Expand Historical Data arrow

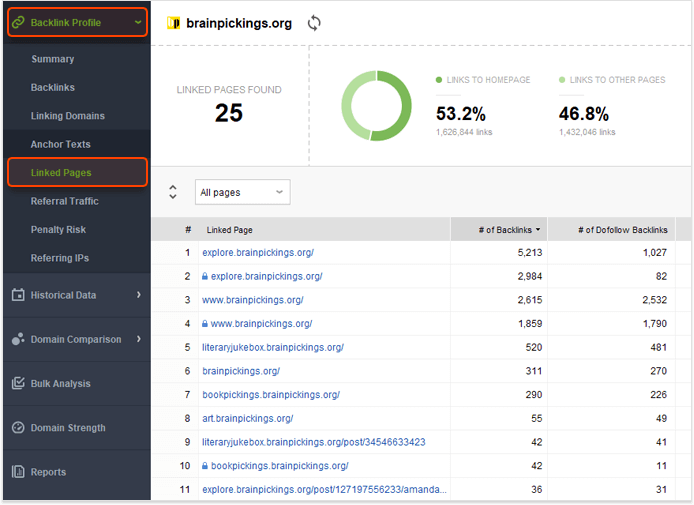pyautogui.click(x=139, y=295)
